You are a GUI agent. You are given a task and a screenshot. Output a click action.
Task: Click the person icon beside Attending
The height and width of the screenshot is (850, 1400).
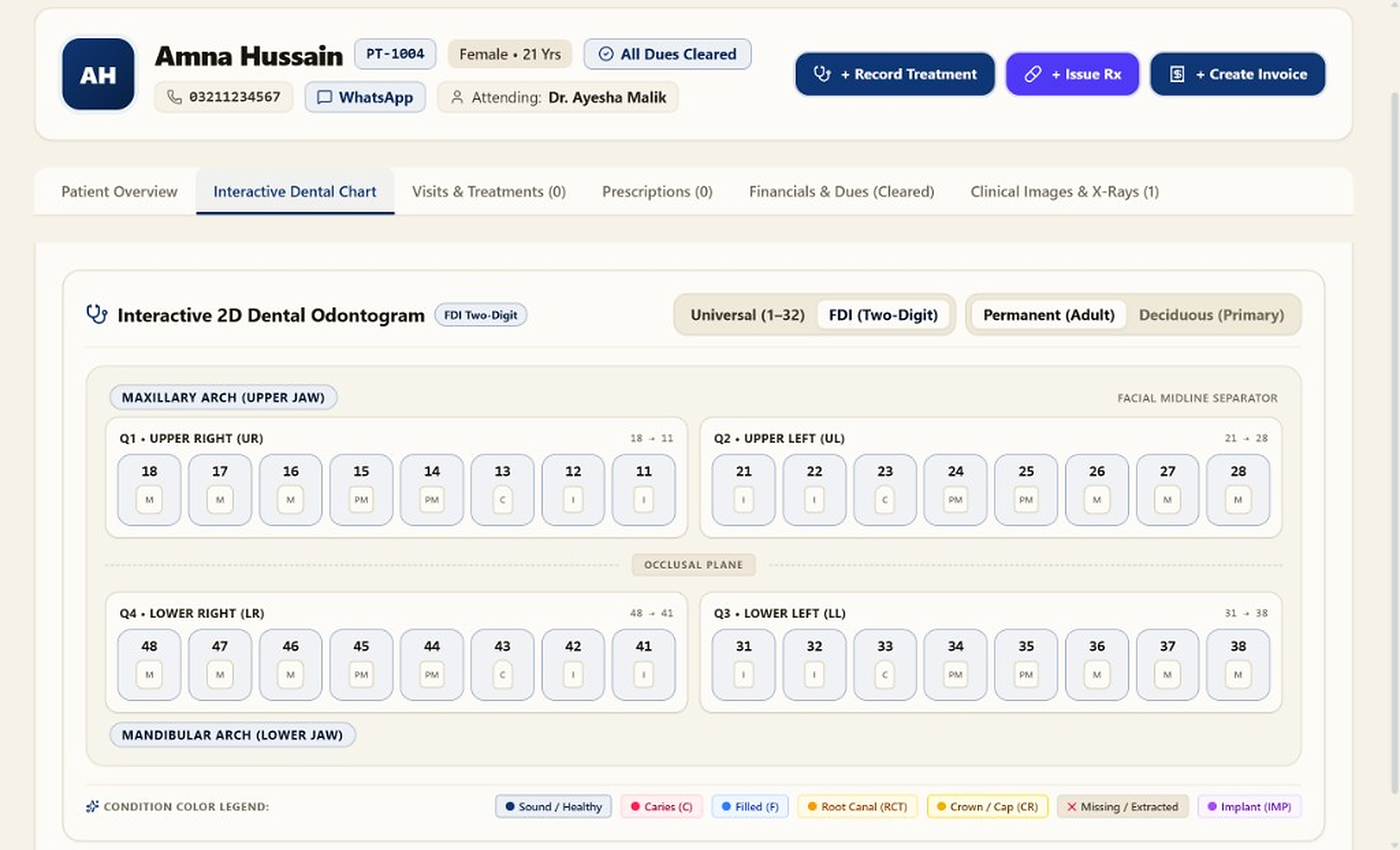[457, 97]
